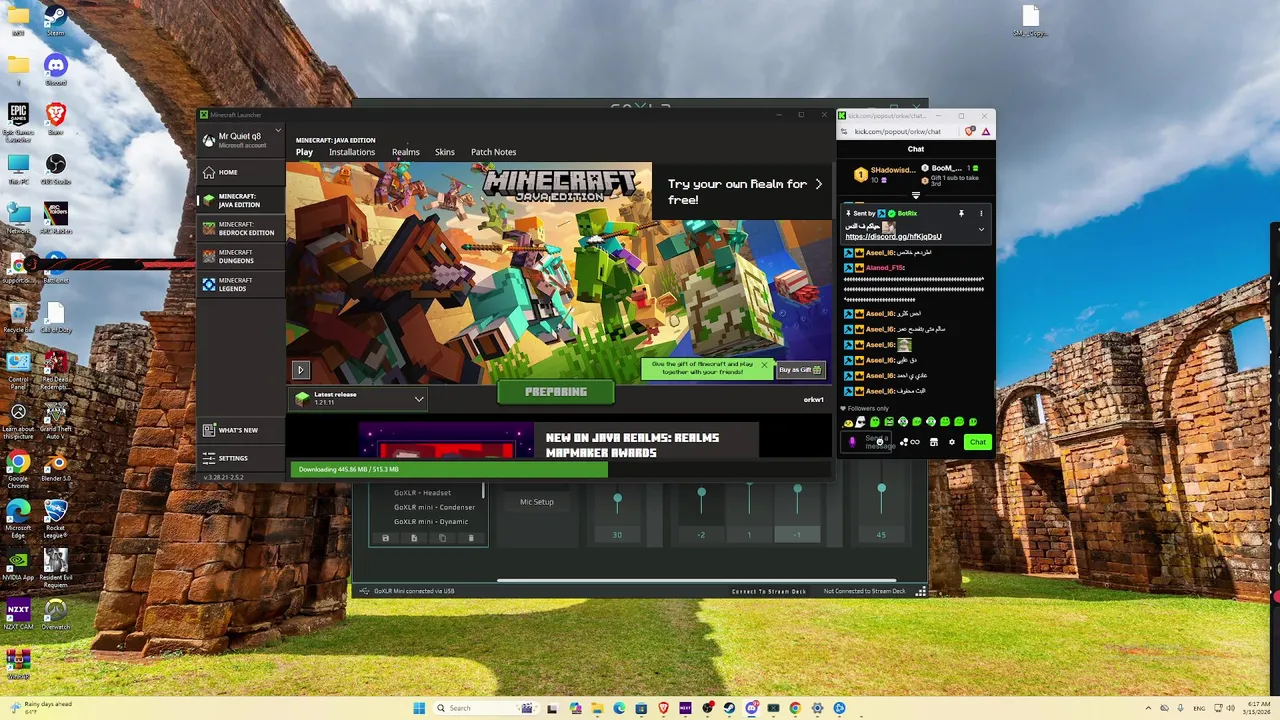Click the purple microphone icon in chat
This screenshot has height=720, width=1280.
click(852, 442)
